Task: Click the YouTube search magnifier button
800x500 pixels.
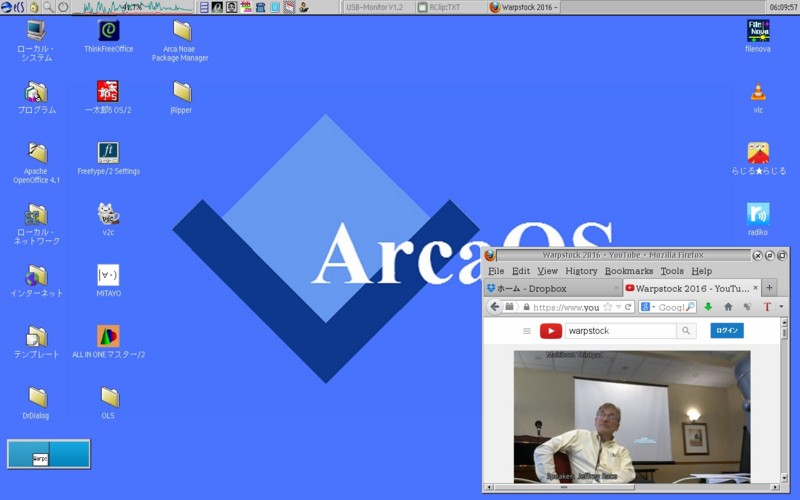Action: click(x=686, y=331)
